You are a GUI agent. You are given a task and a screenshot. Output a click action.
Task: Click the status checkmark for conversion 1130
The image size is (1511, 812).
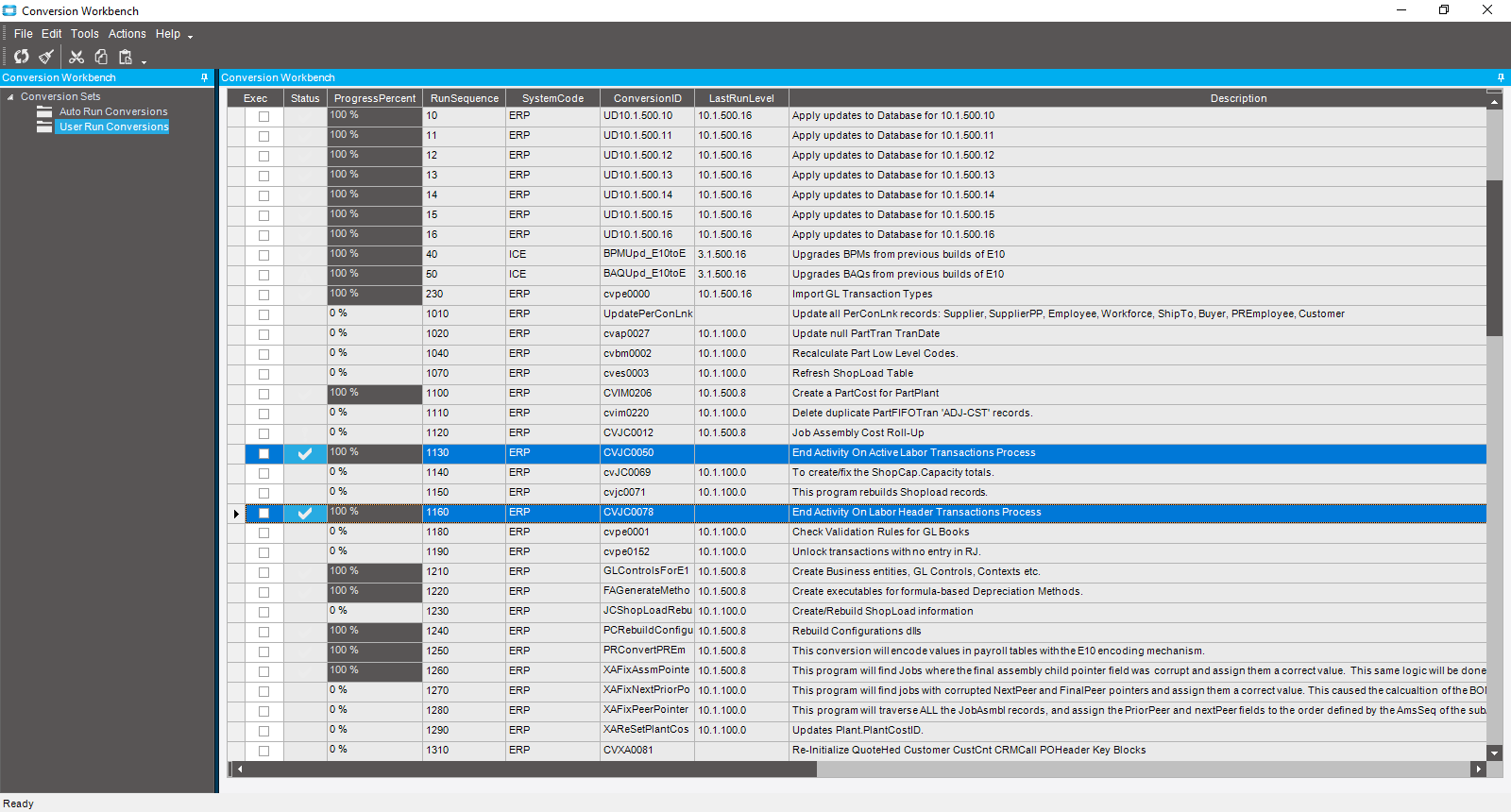304,453
